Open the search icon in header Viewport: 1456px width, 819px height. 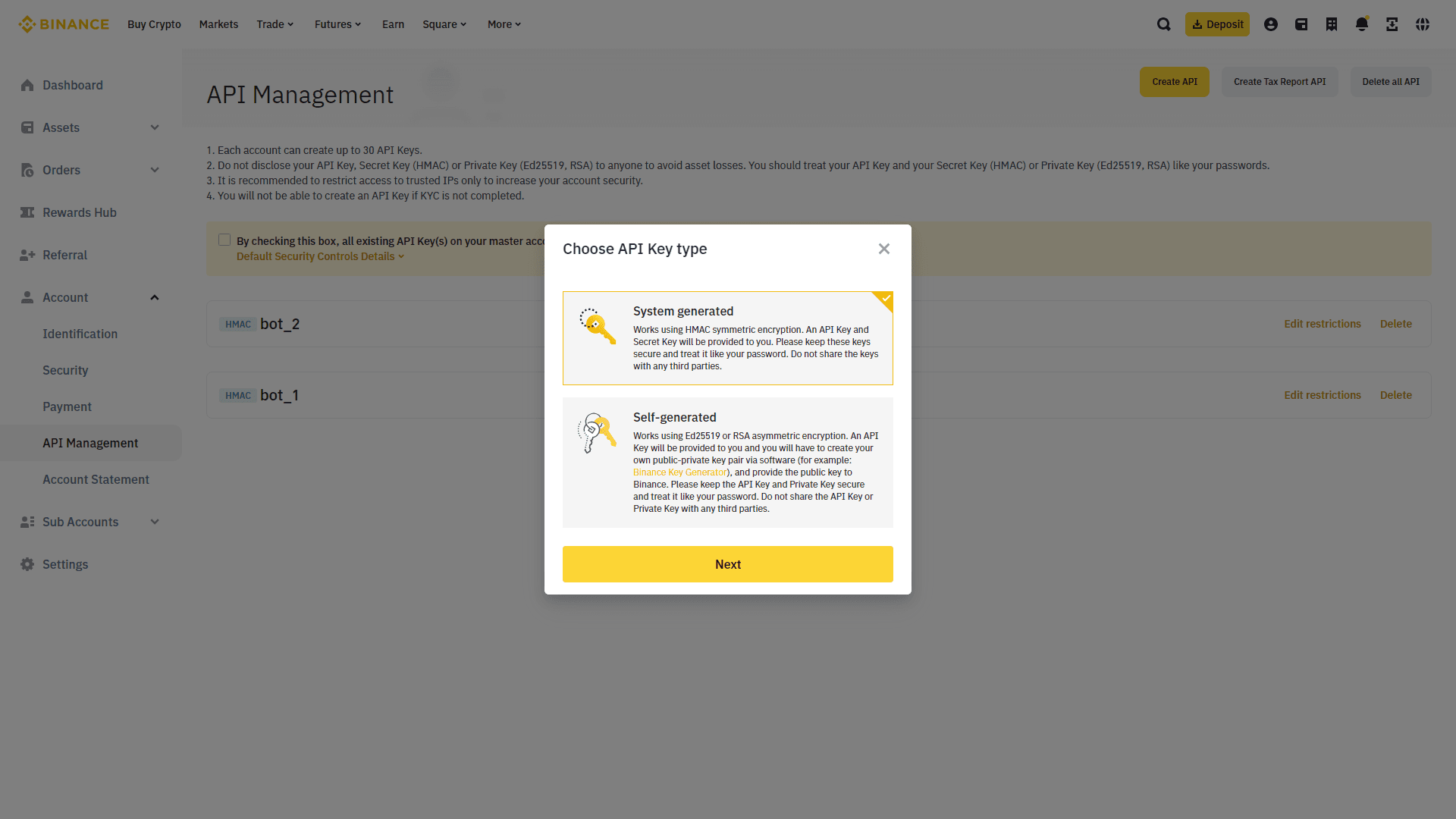[x=1164, y=24]
